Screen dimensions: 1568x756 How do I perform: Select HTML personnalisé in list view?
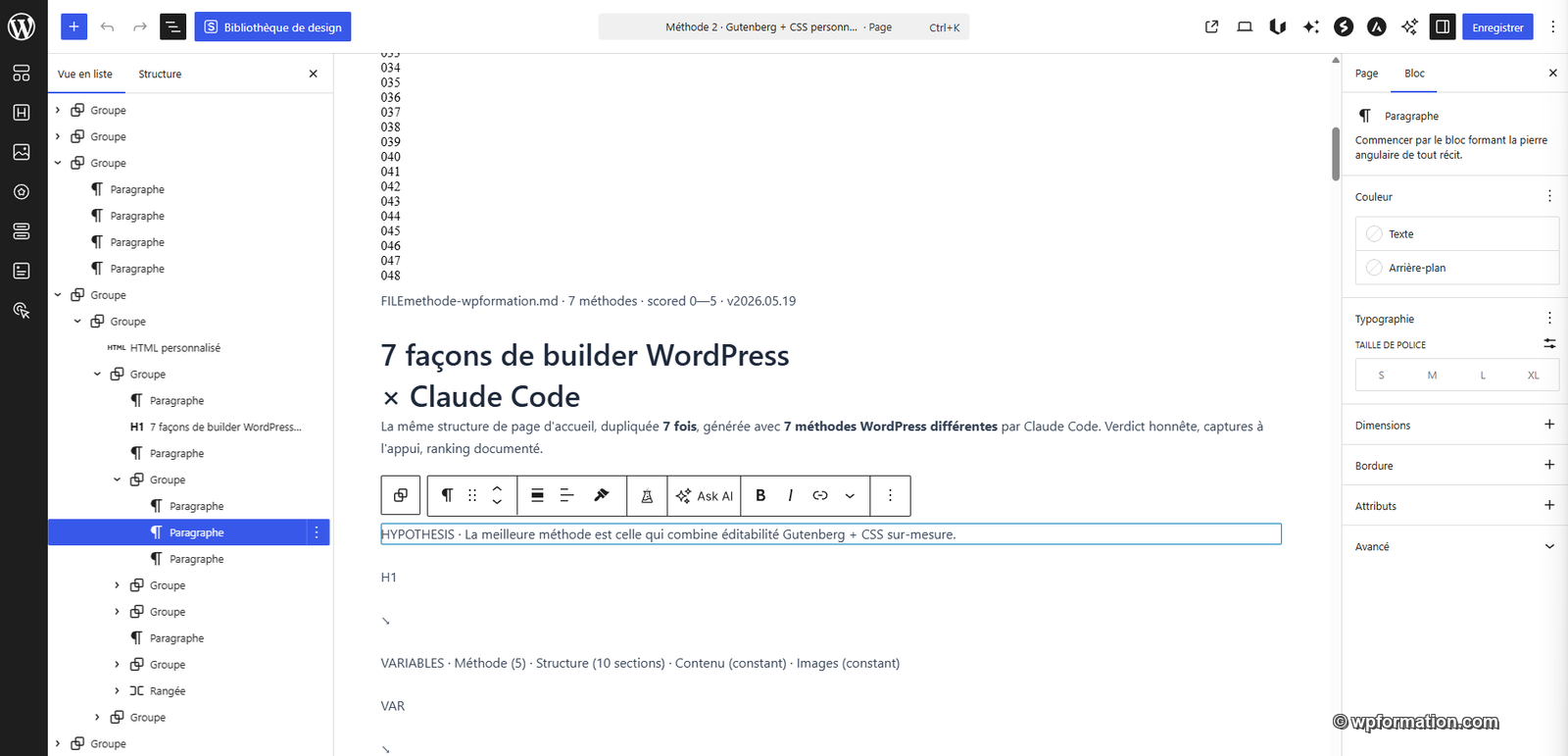coord(174,348)
